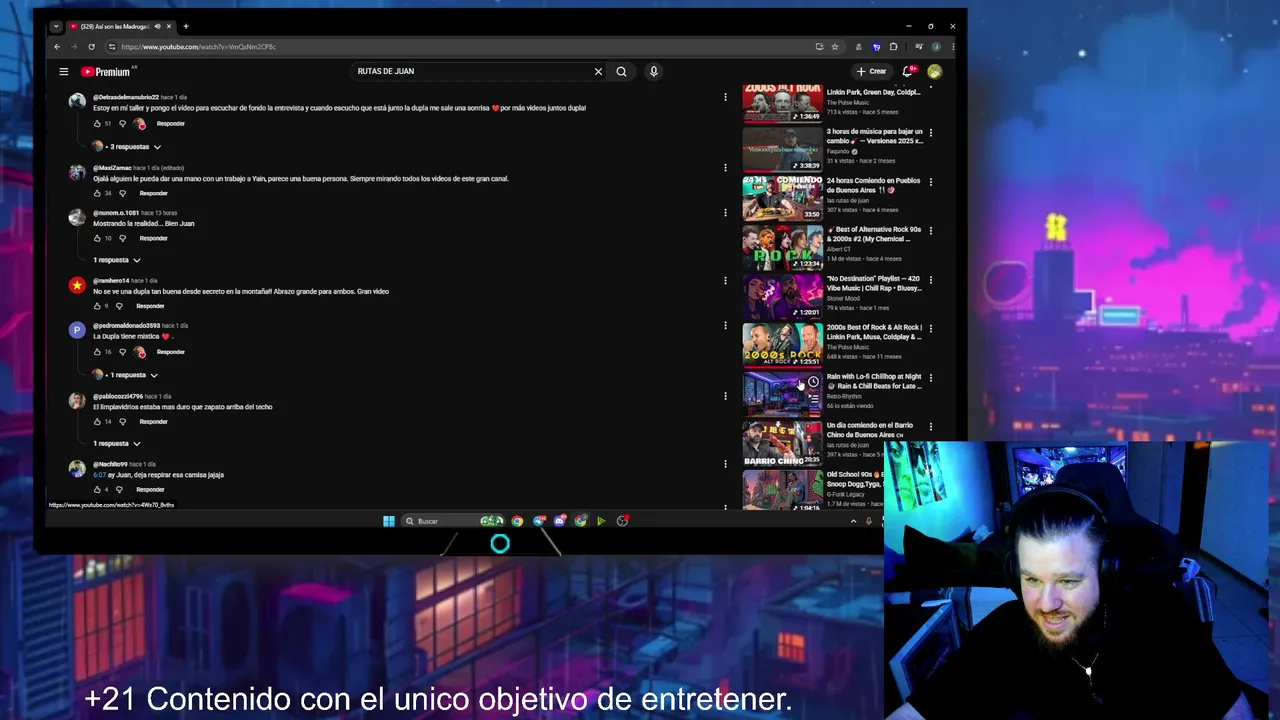1280x720 pixels.
Task: Expand 1 respuesta under @pablocozzi4796
Action: tap(117, 444)
